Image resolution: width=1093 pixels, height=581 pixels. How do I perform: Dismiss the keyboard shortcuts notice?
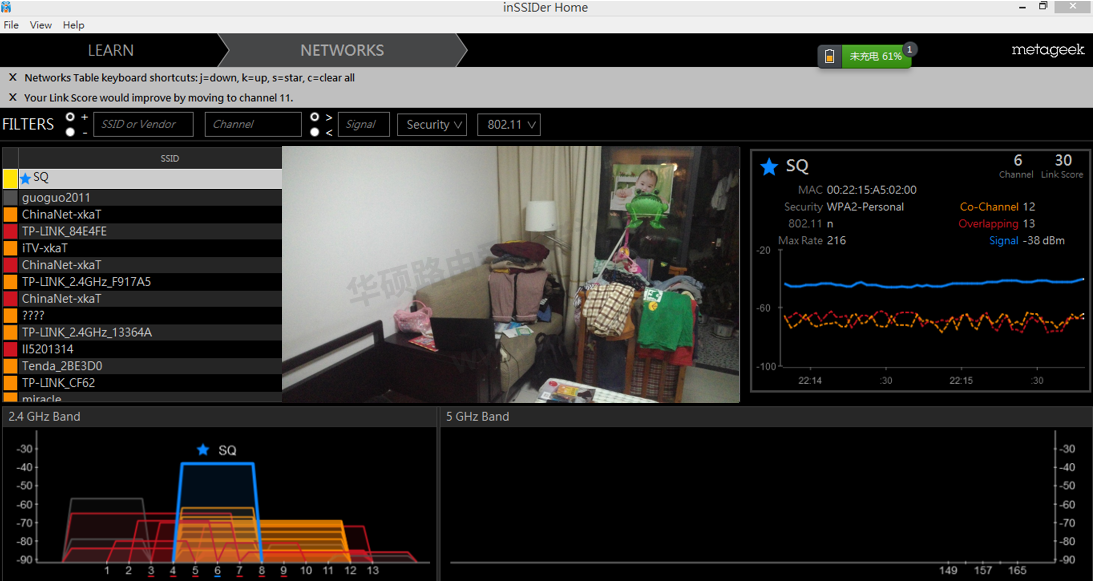click(x=13, y=77)
